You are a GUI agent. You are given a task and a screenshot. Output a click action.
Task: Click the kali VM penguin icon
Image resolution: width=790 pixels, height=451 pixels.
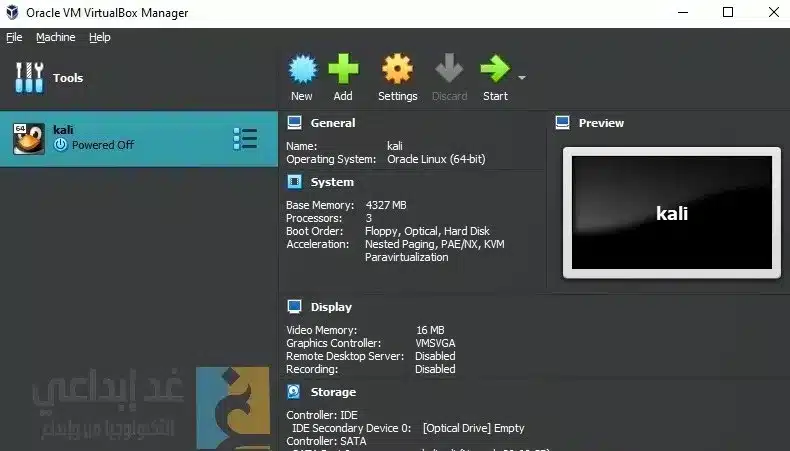tap(29, 139)
